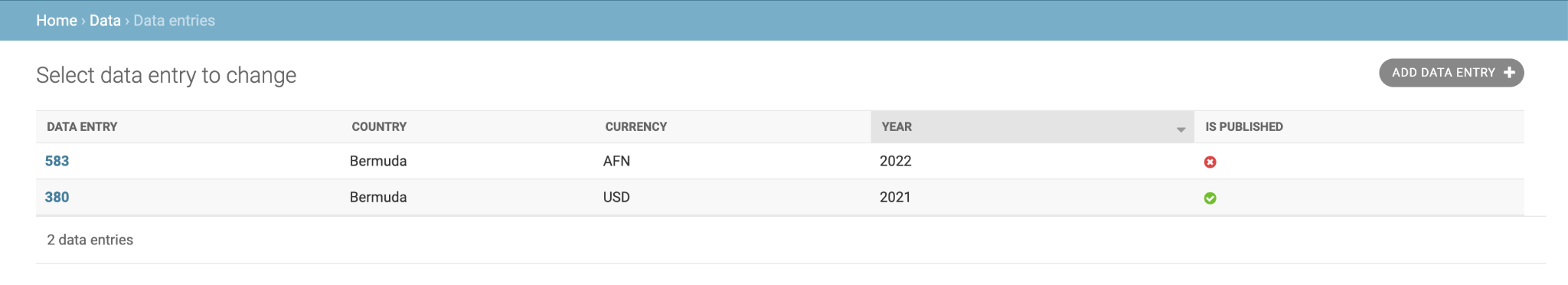The width and height of the screenshot is (1568, 285).
Task: Sort by the Is Published column header
Action: click(x=1244, y=126)
